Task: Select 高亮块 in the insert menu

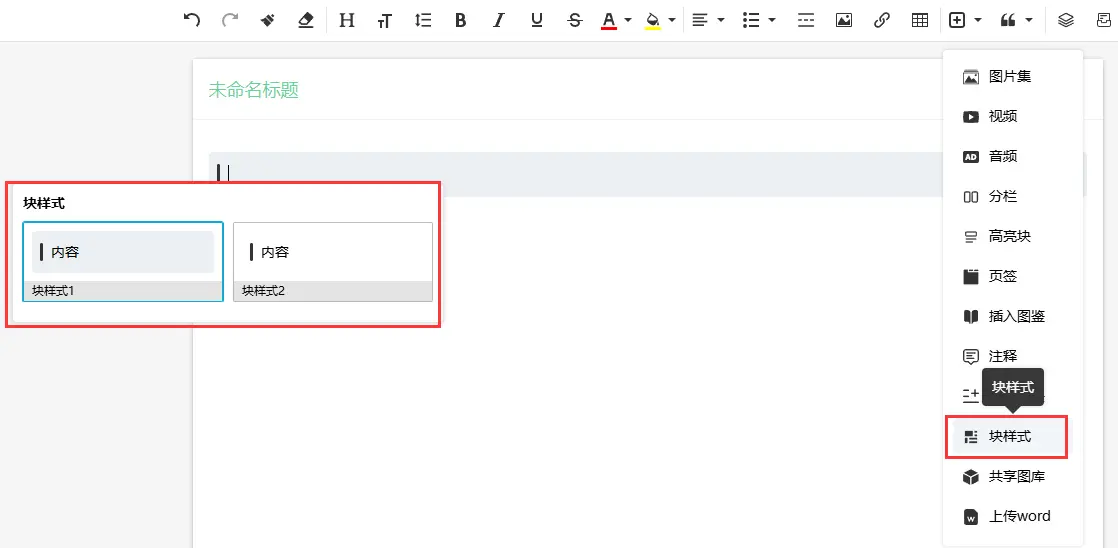Action: pos(1009,236)
